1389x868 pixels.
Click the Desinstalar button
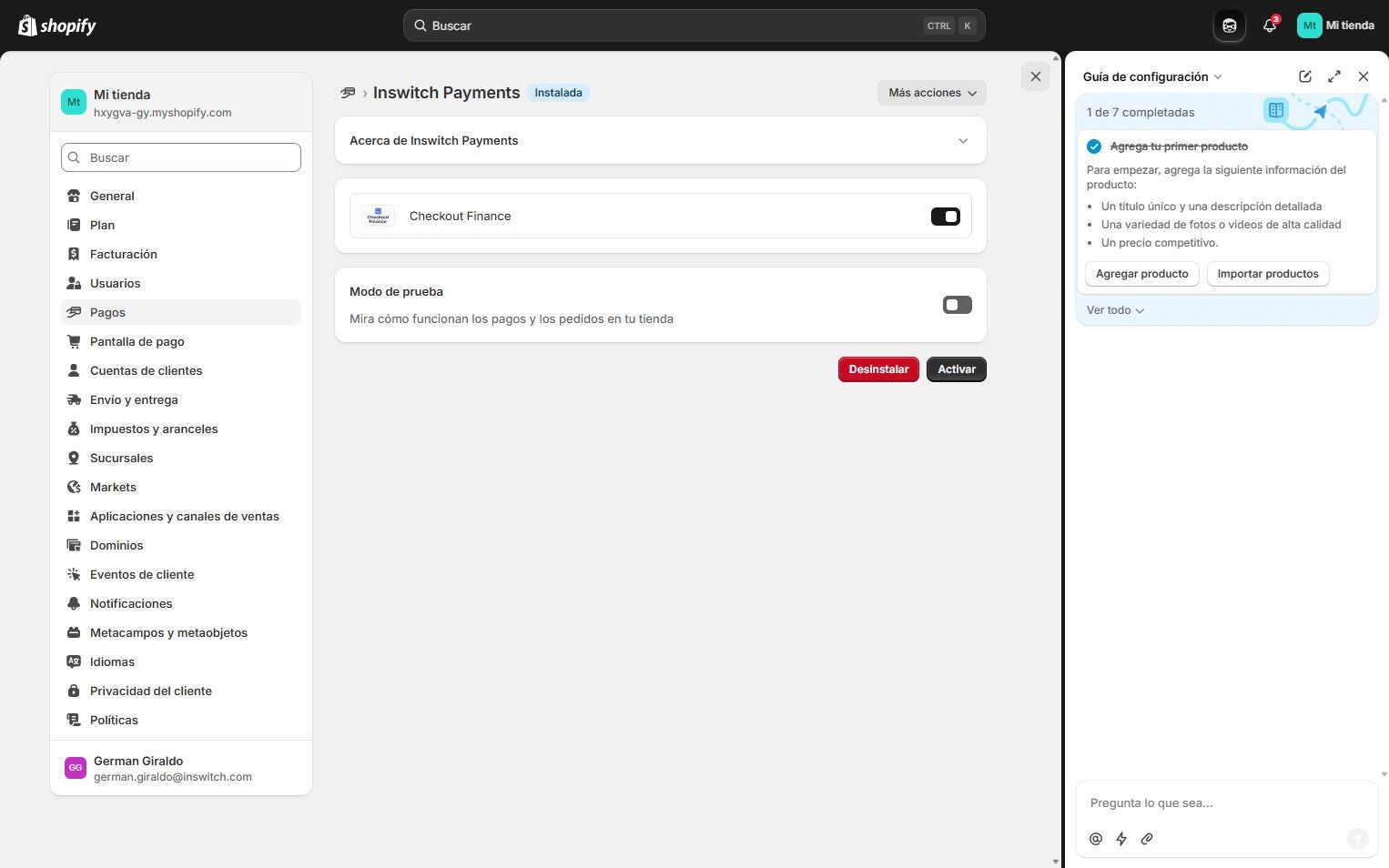click(878, 369)
